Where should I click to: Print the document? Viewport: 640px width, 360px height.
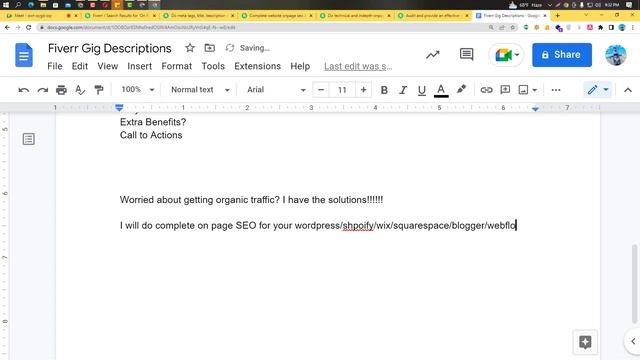click(x=61, y=90)
